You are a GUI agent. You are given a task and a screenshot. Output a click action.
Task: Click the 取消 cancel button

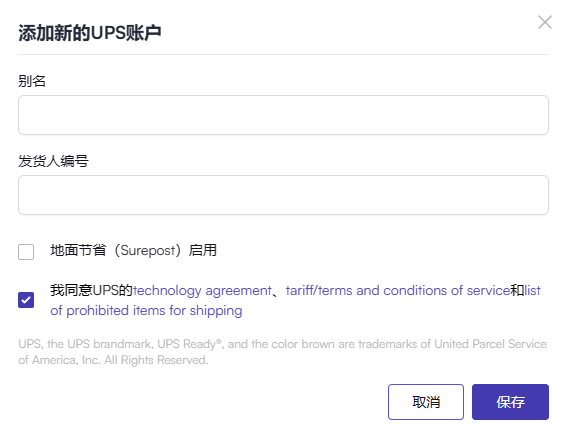pyautogui.click(x=426, y=402)
